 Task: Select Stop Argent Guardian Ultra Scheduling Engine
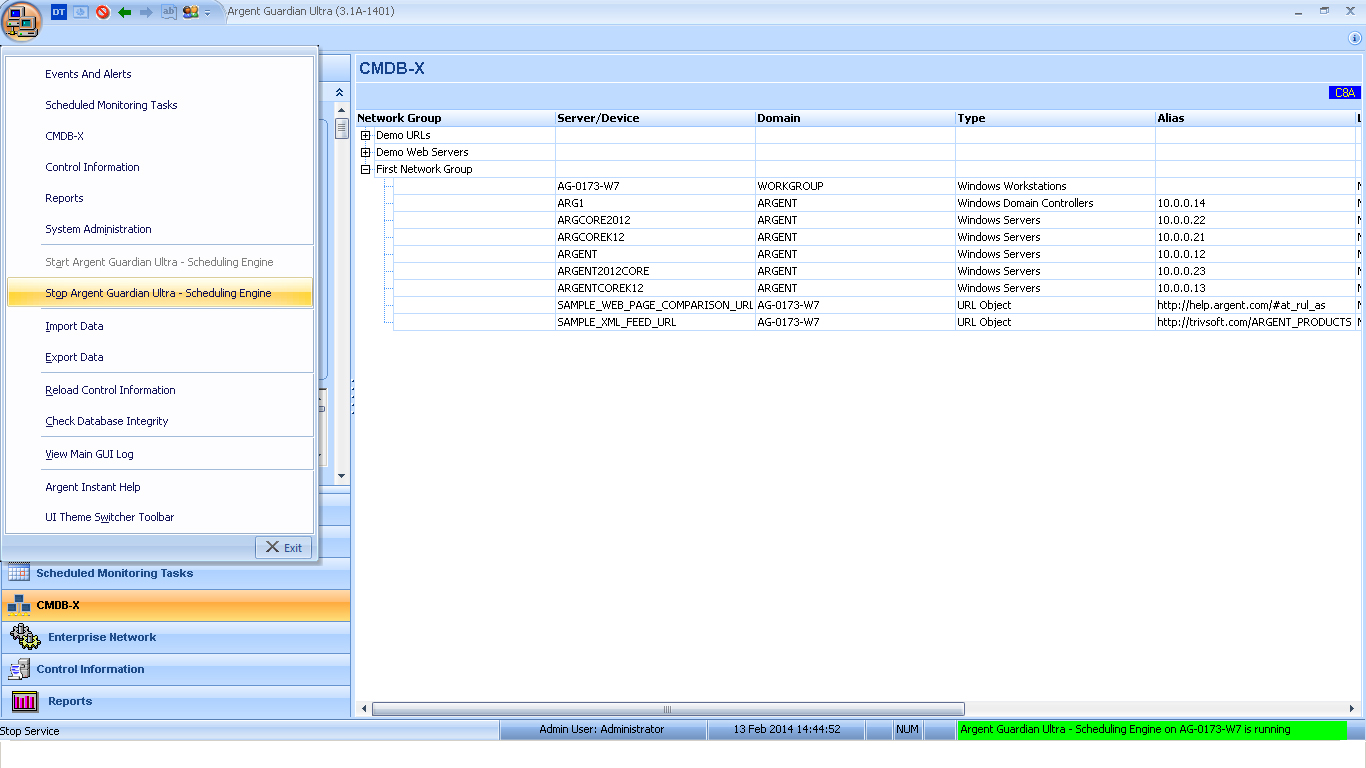(x=158, y=293)
